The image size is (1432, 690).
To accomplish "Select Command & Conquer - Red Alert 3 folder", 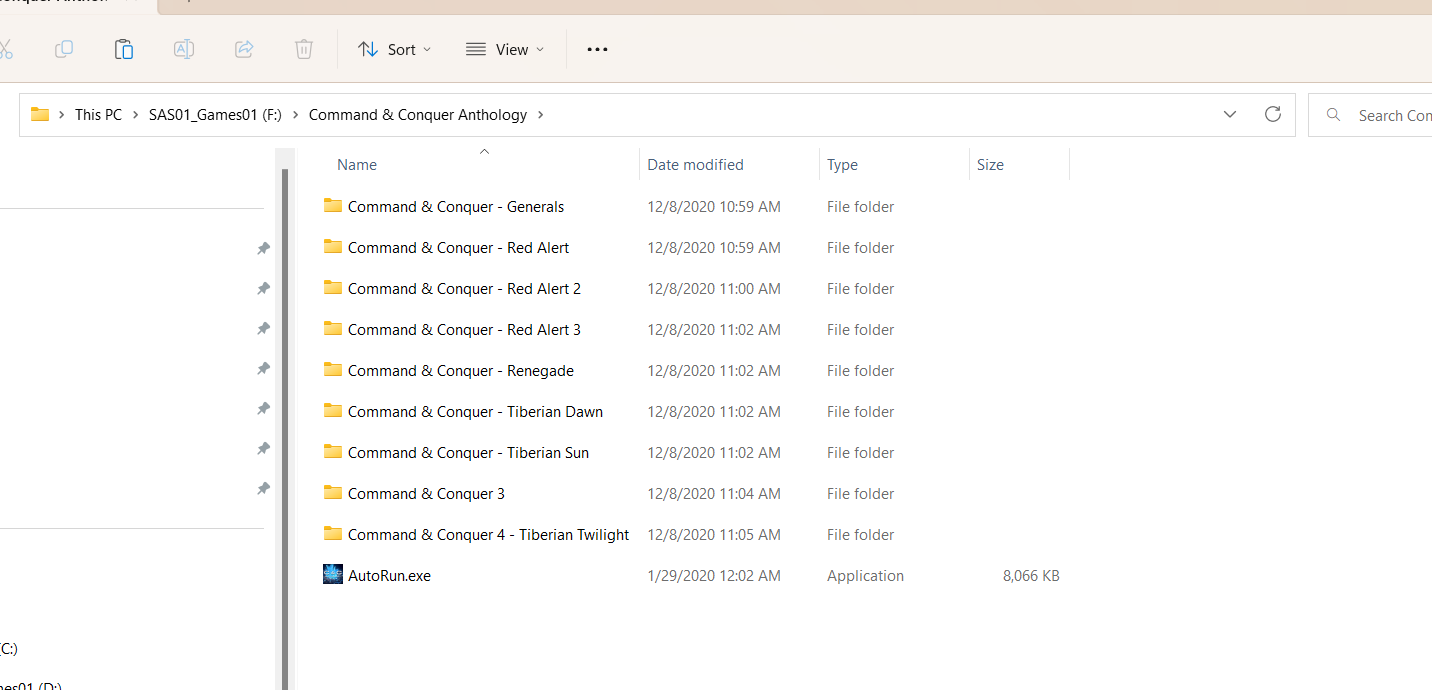I will (x=464, y=330).
